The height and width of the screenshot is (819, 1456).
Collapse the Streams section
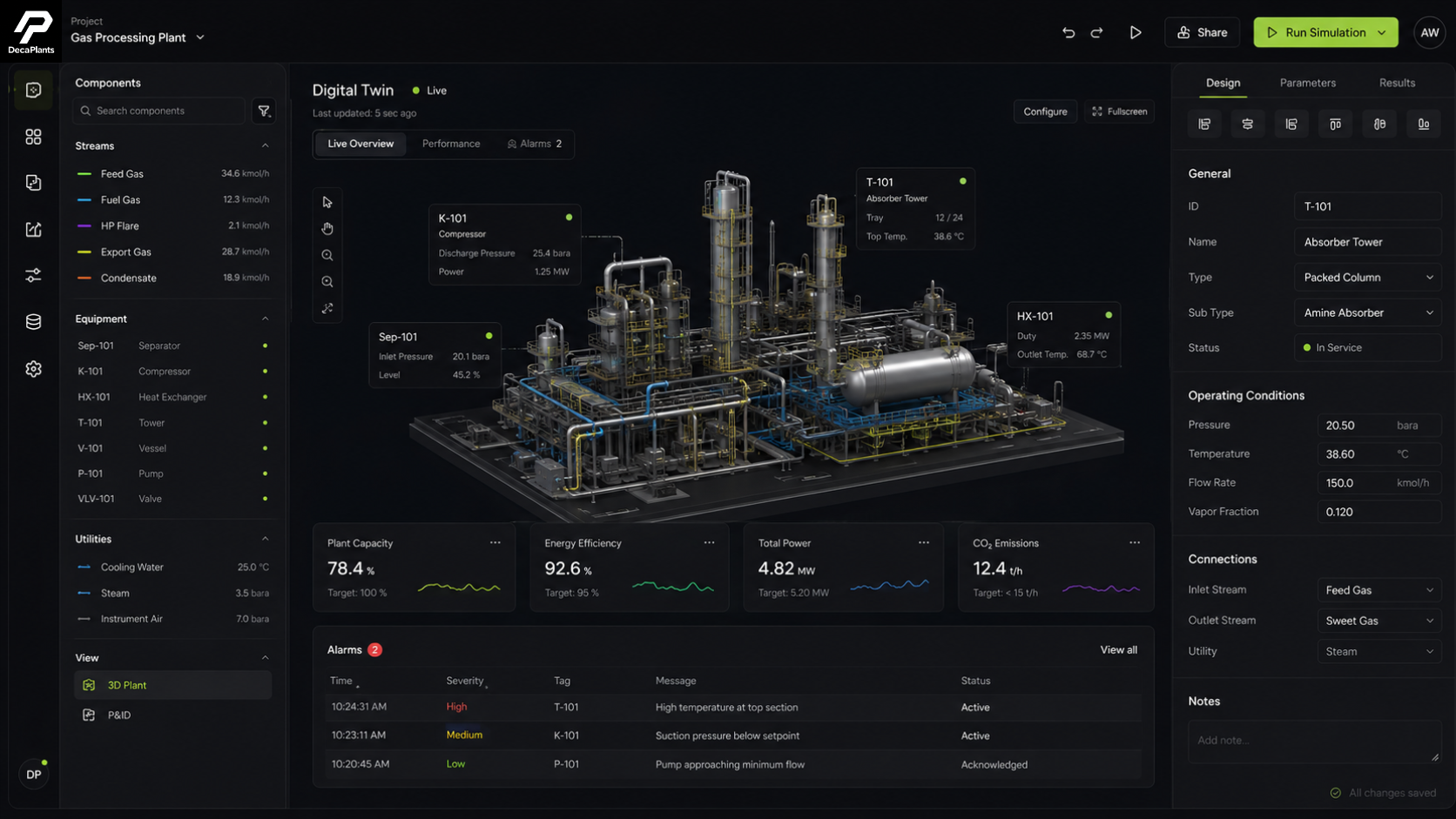265,145
